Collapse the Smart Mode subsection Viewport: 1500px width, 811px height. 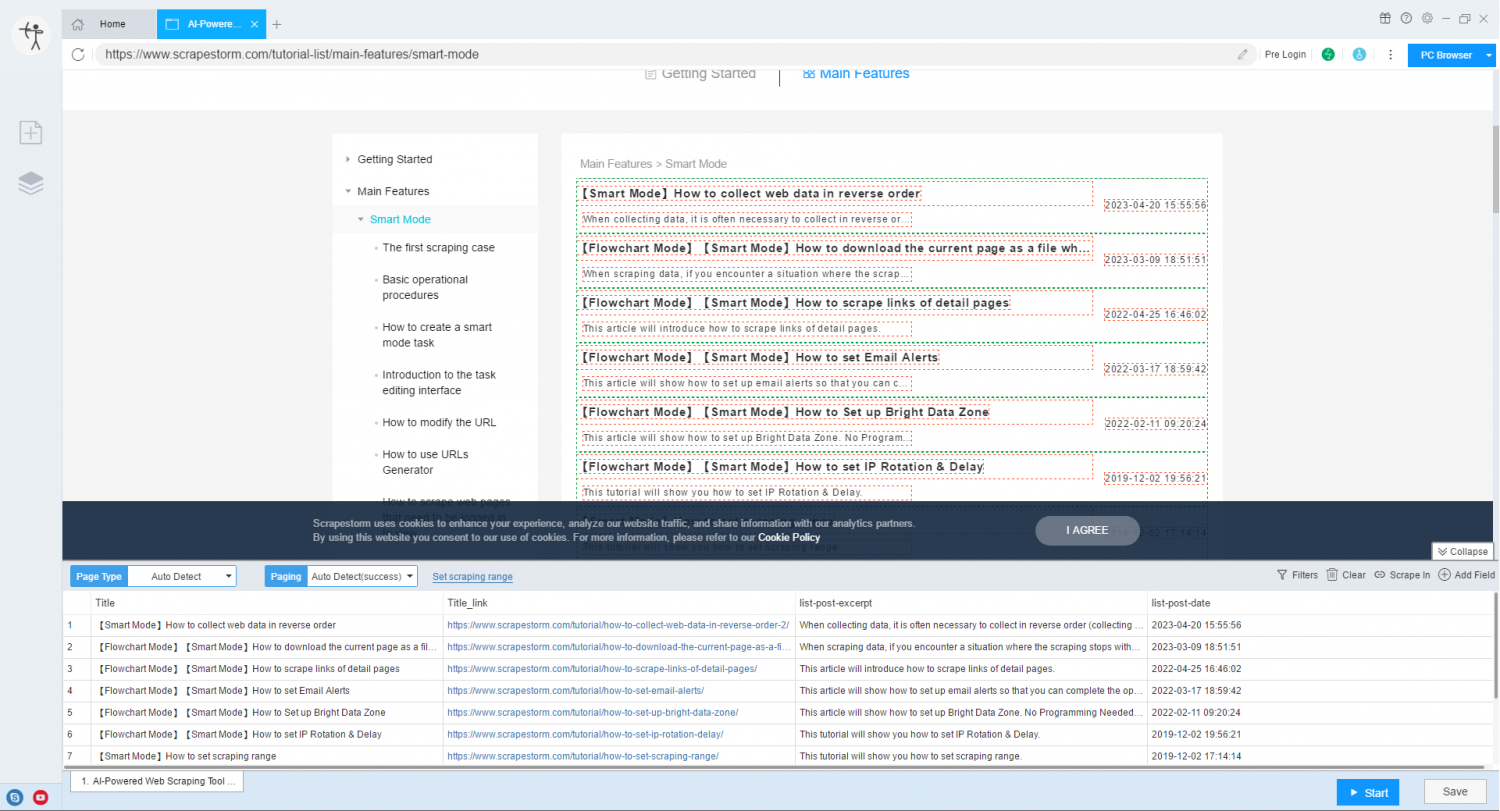tap(361, 219)
